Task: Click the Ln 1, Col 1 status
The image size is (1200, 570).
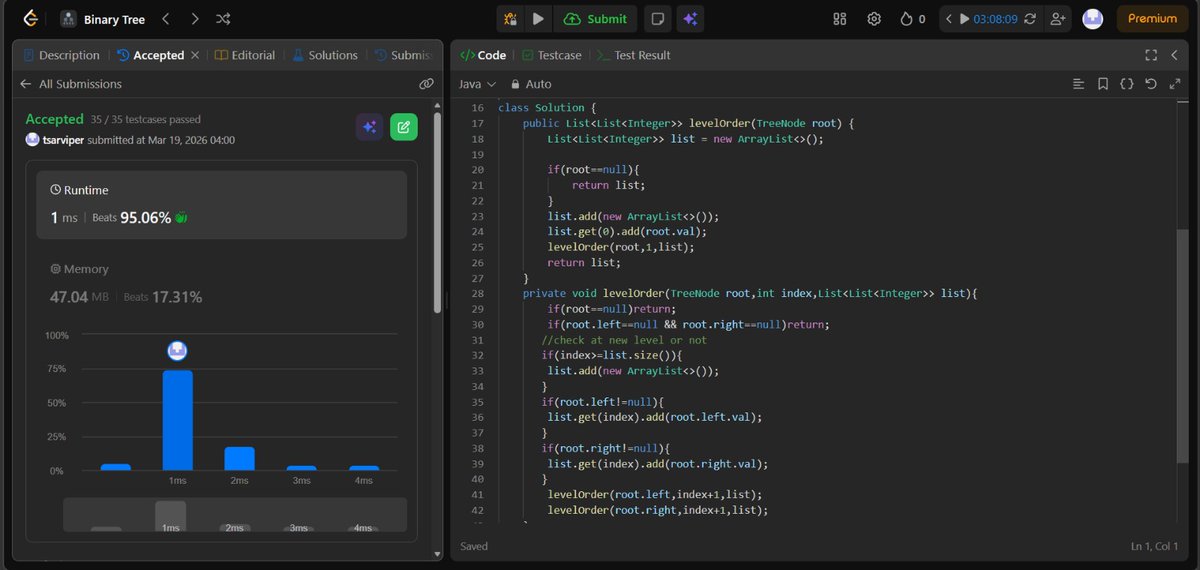Action: (x=1156, y=546)
